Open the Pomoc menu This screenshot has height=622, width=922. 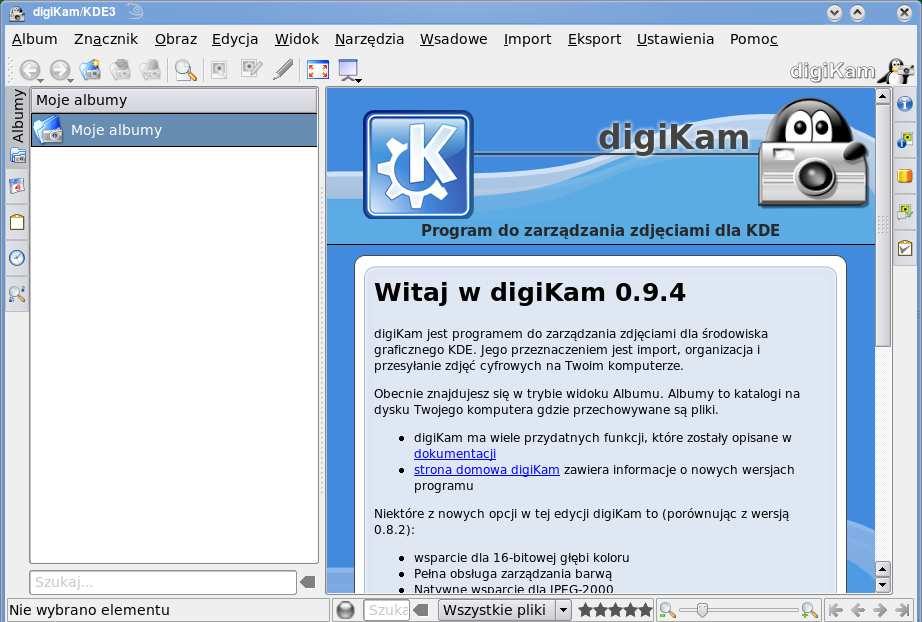coord(754,39)
